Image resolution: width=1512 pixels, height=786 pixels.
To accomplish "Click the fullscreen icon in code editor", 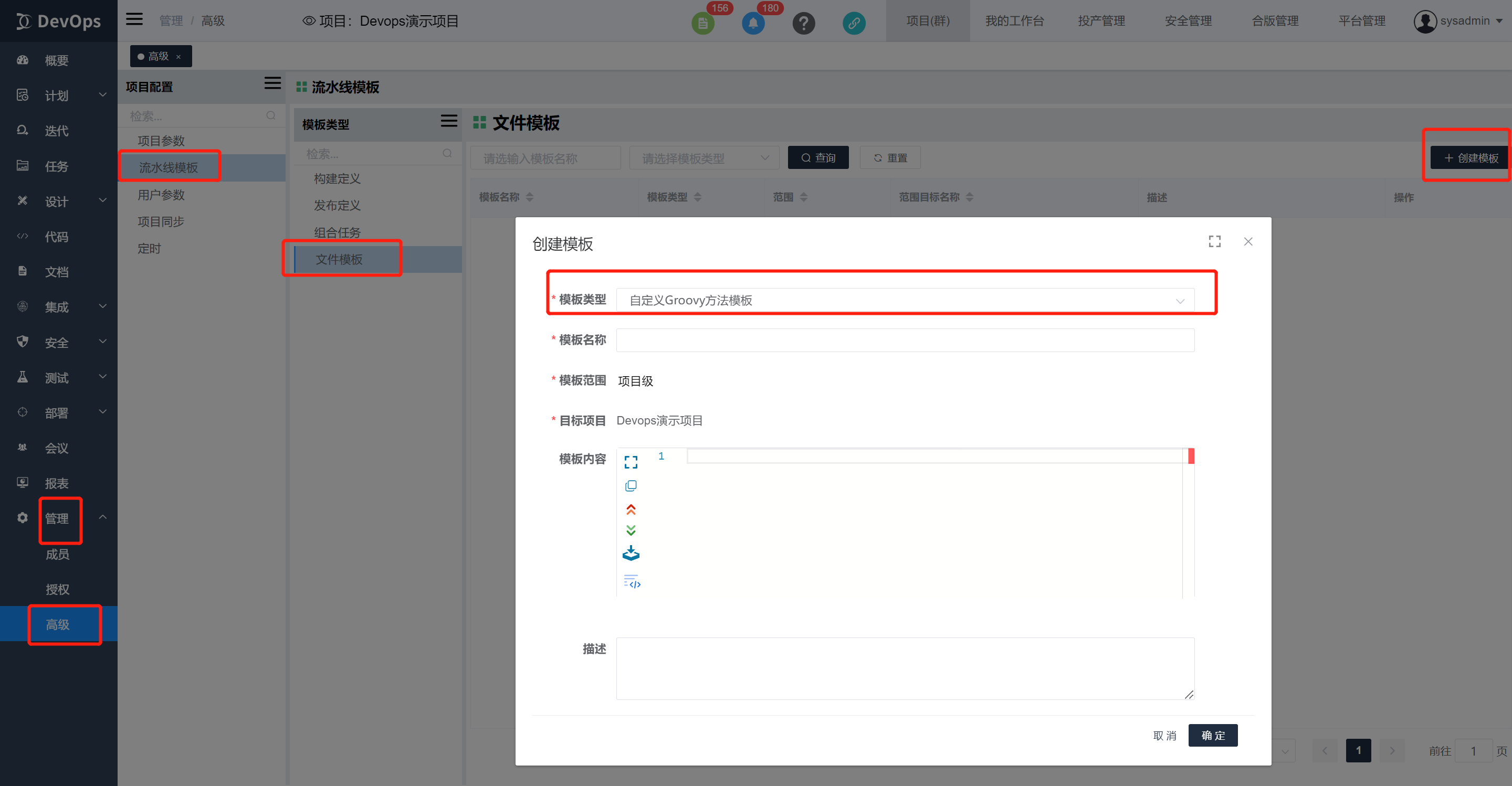I will click(x=631, y=462).
